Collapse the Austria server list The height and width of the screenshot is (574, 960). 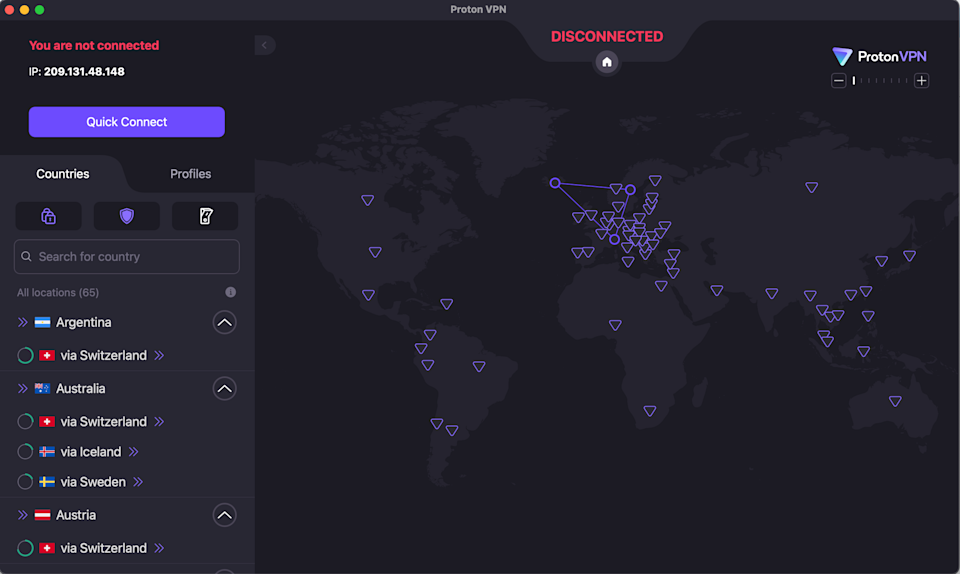coord(225,515)
